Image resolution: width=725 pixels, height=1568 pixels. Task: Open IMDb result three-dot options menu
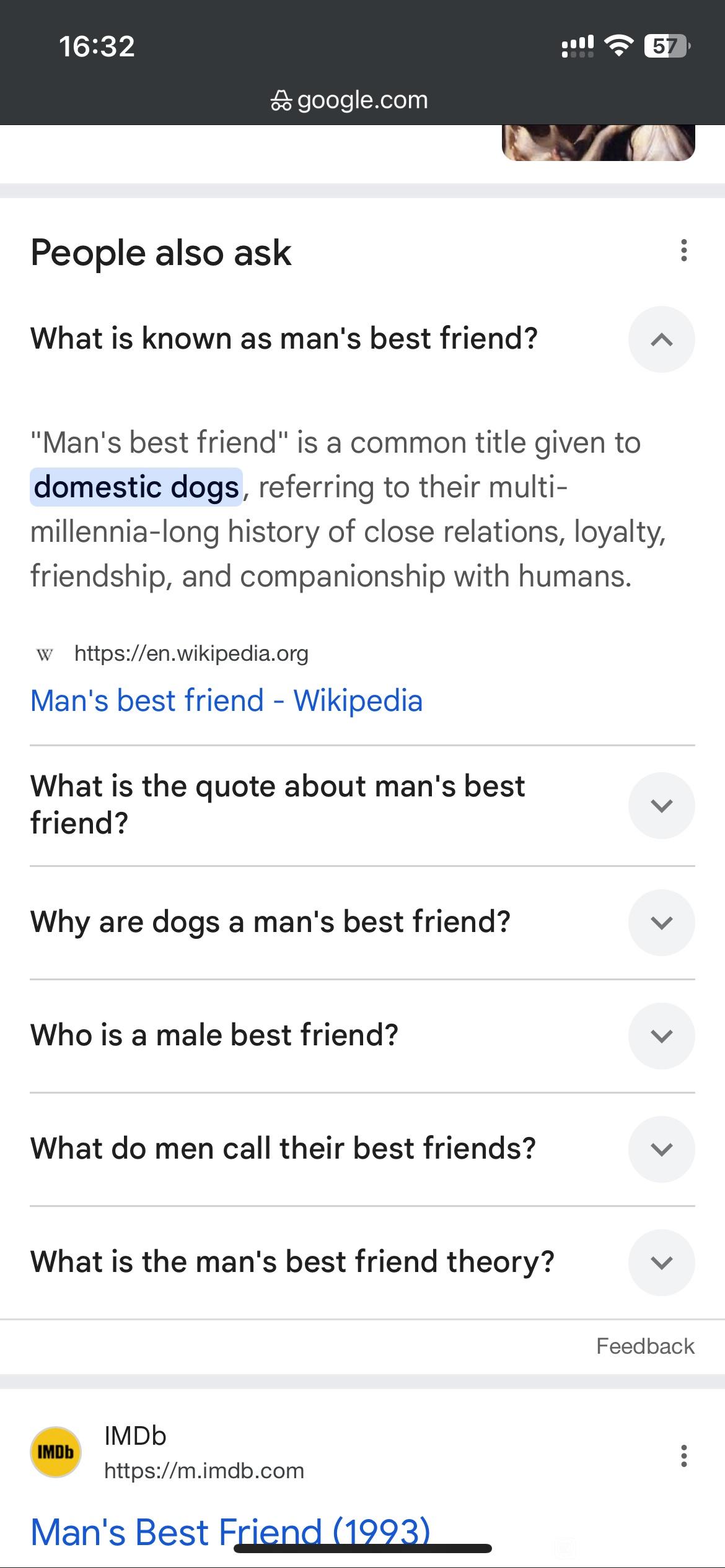point(683,1456)
